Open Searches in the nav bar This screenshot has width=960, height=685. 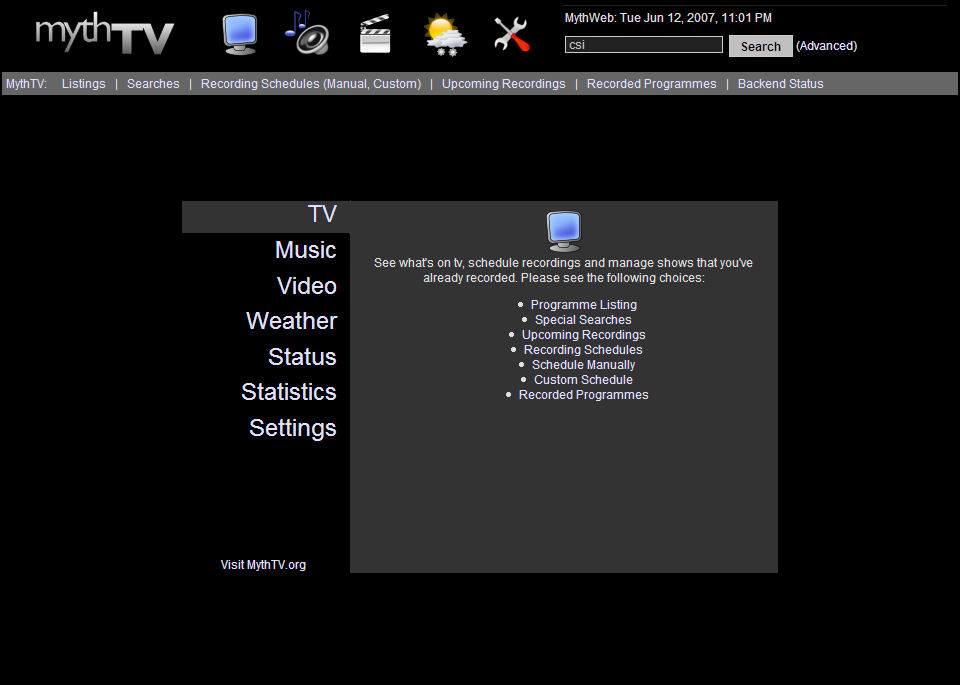153,84
